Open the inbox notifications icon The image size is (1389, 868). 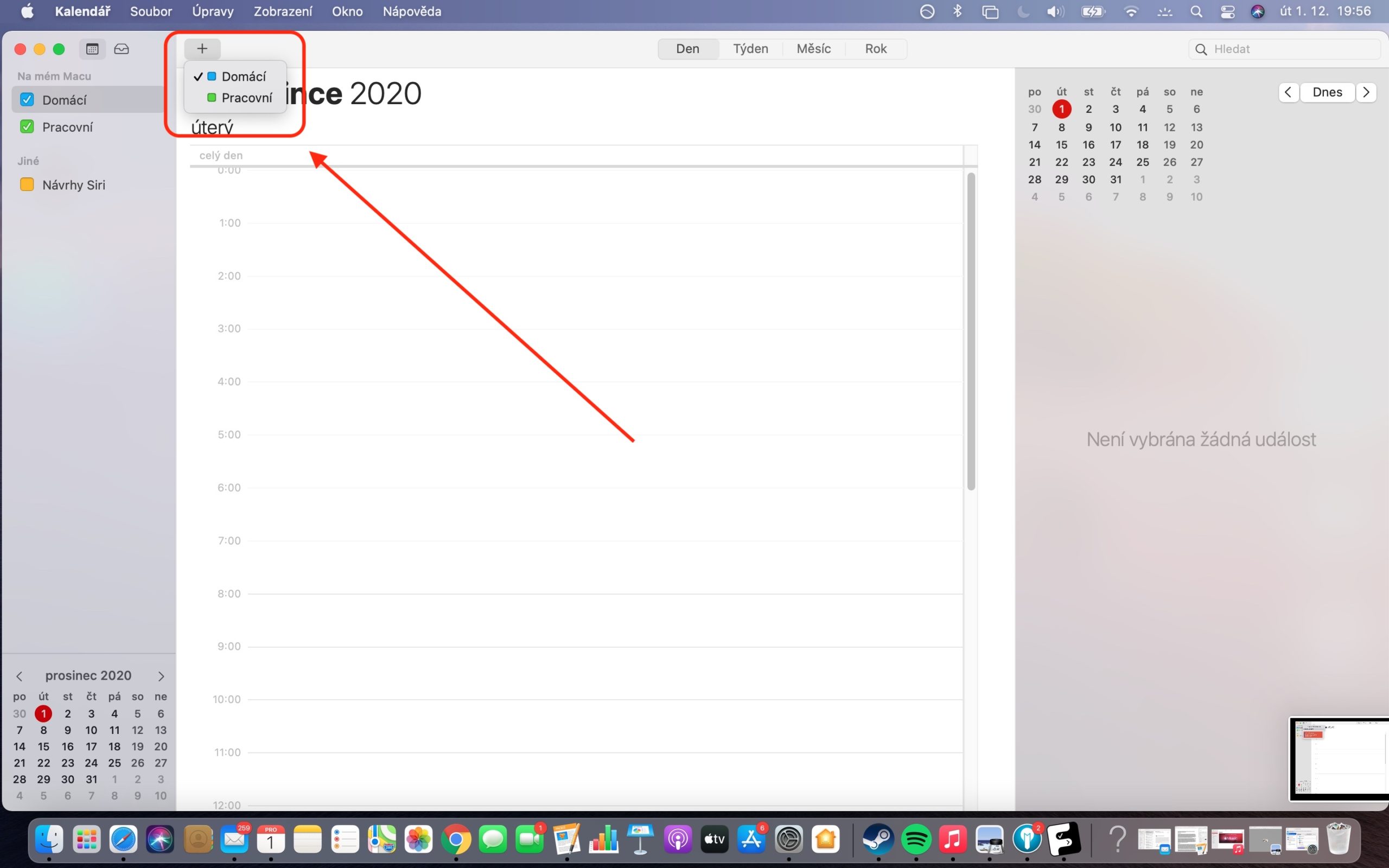(121, 49)
